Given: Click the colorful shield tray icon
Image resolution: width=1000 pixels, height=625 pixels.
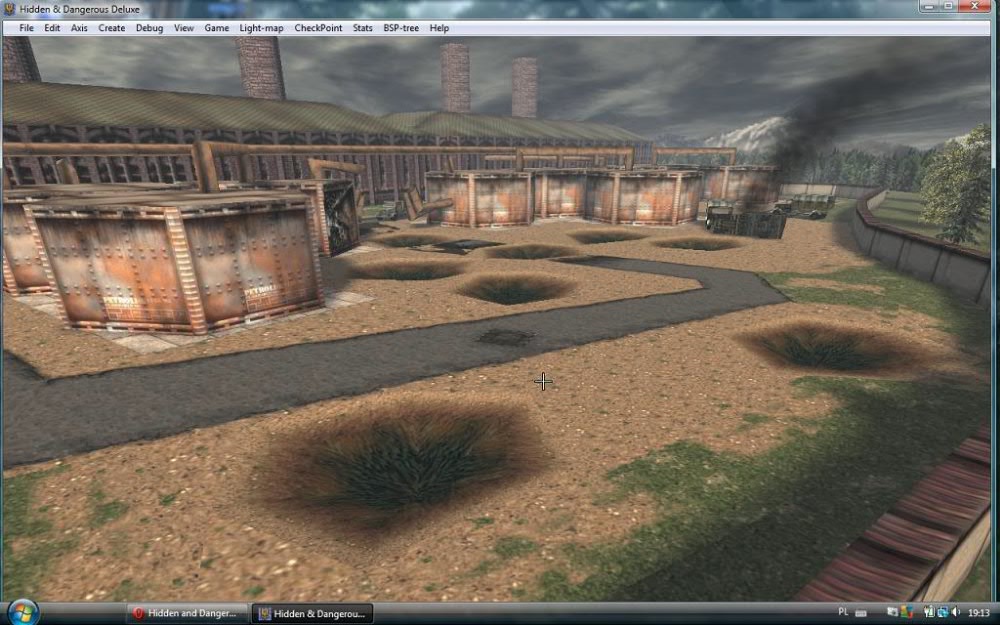Looking at the screenshot, I should [907, 612].
